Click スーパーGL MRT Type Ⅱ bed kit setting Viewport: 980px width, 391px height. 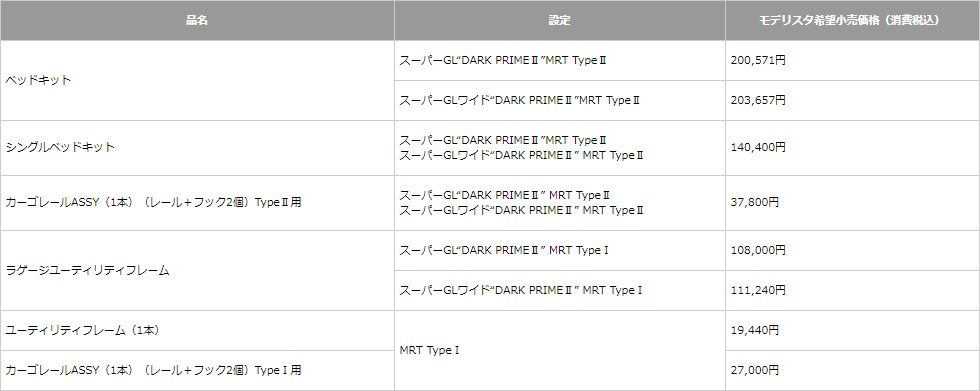[559, 61]
